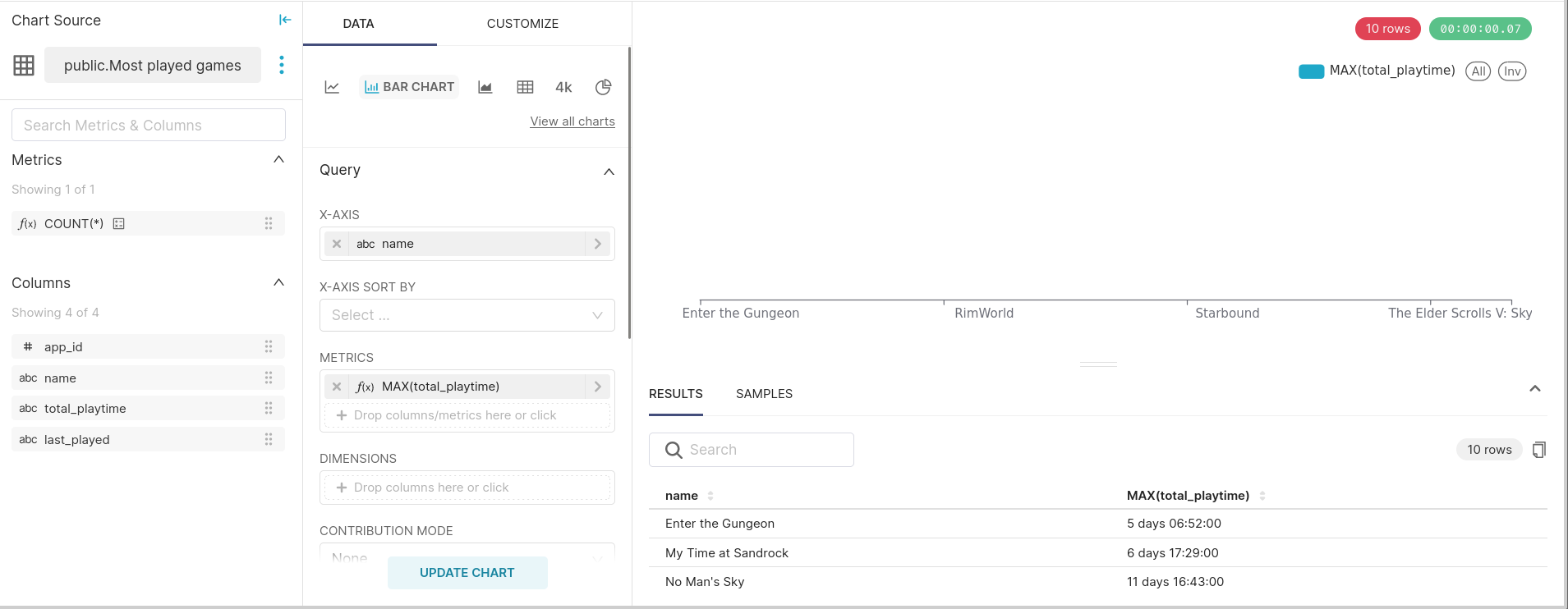1568x609 pixels.
Task: Select the BAR CHART type
Action: (409, 87)
